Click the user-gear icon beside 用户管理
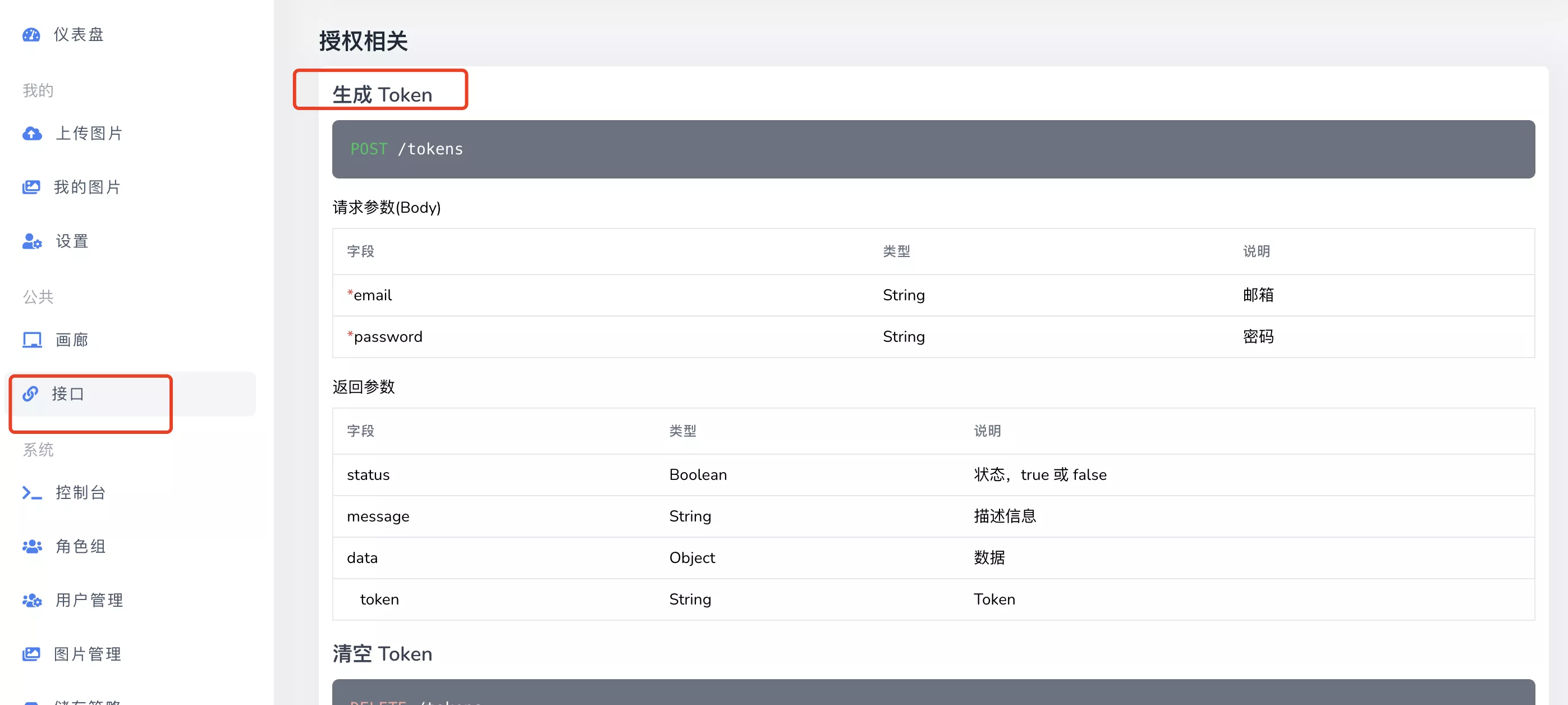Screen dimensions: 1568x705 coord(31,600)
